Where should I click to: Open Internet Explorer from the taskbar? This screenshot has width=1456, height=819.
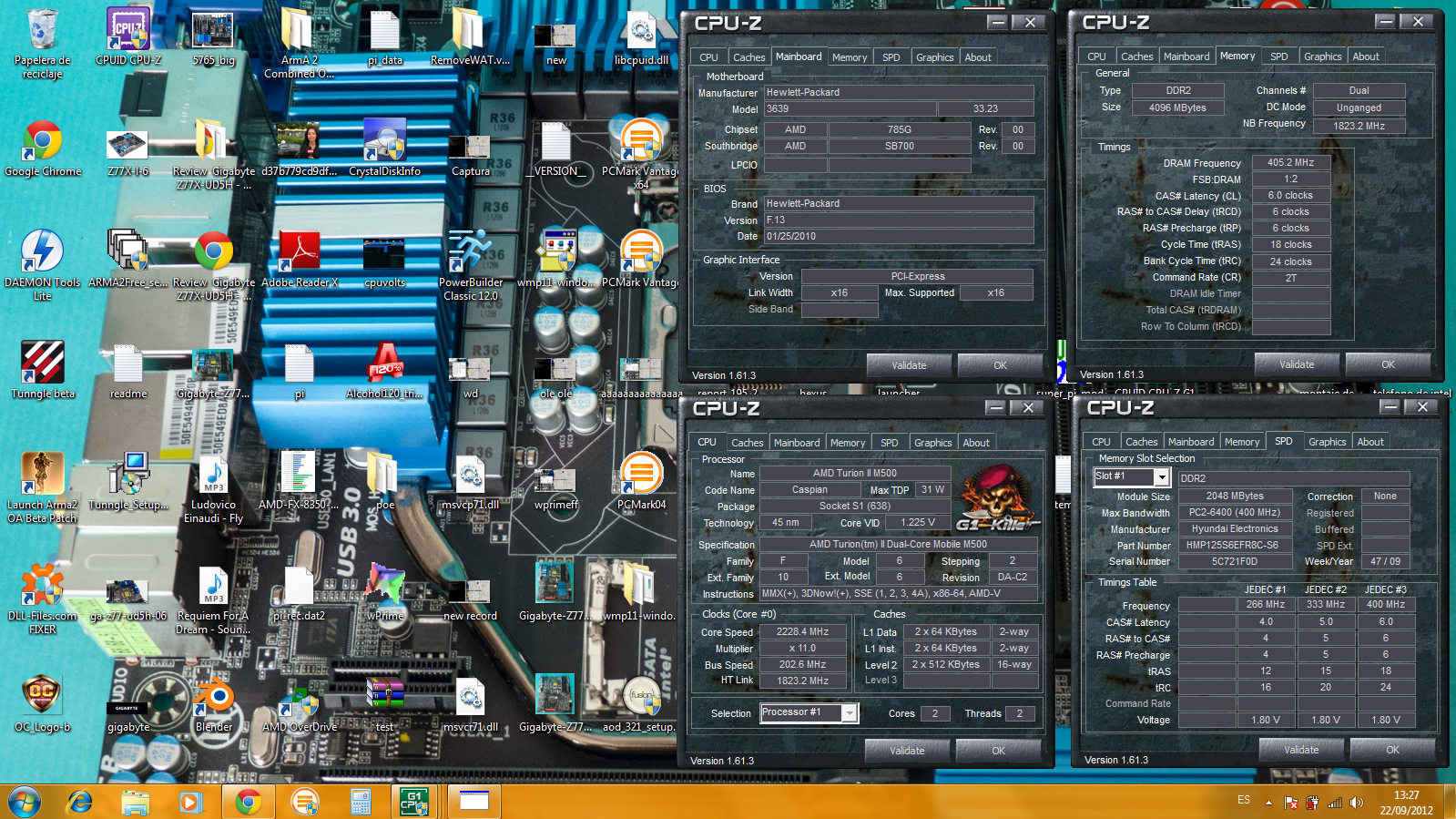click(81, 802)
